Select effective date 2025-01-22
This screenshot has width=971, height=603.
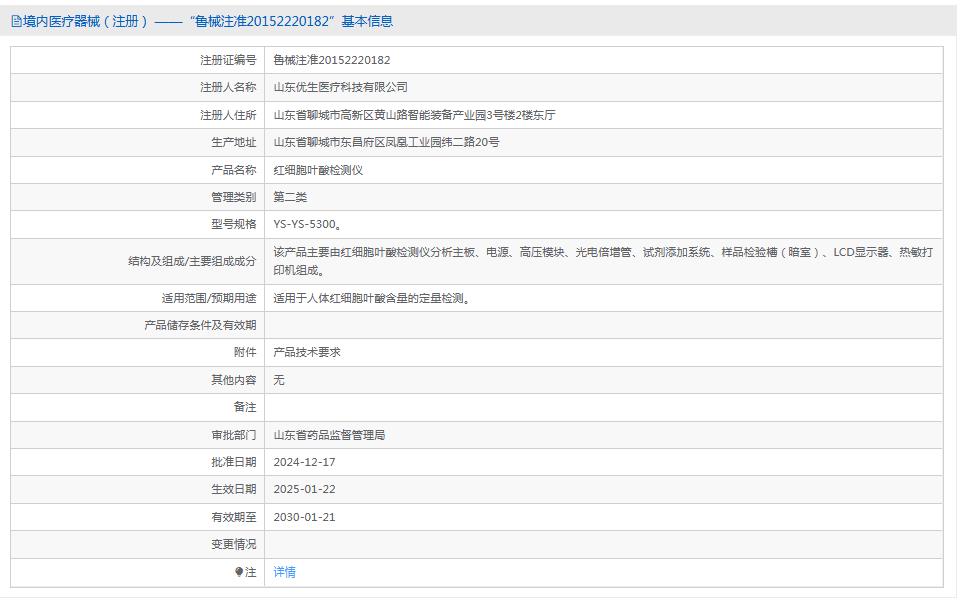point(305,489)
